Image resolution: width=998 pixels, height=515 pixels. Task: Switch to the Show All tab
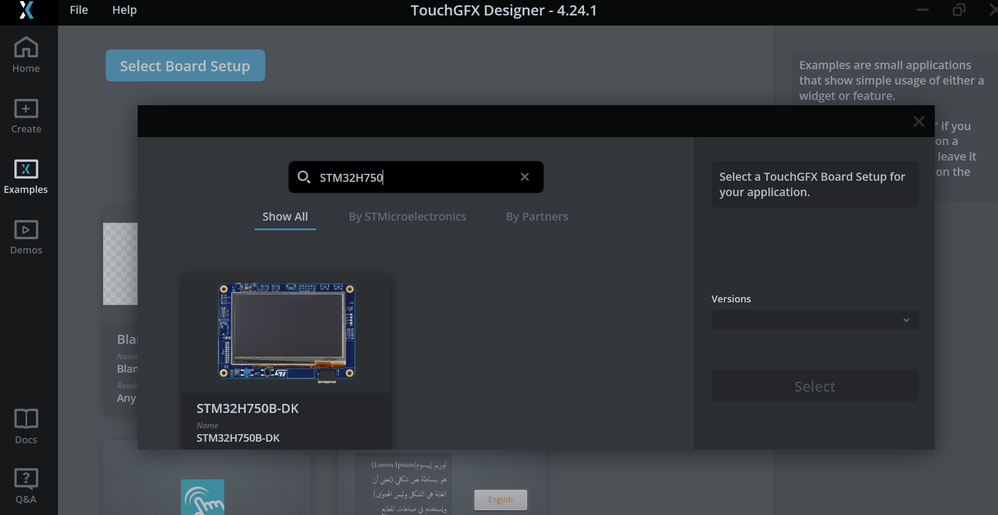(x=285, y=216)
